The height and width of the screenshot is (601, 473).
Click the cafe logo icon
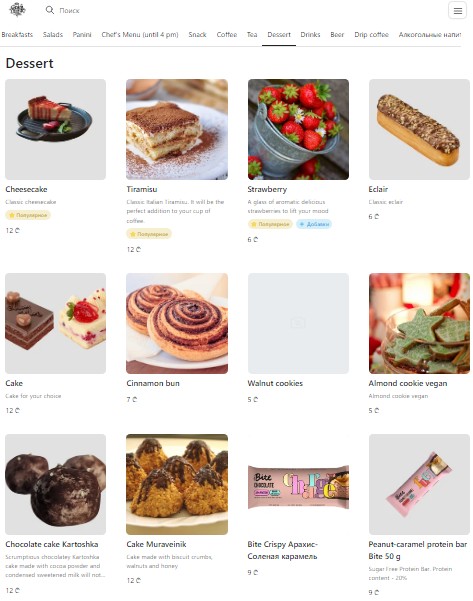point(17,10)
